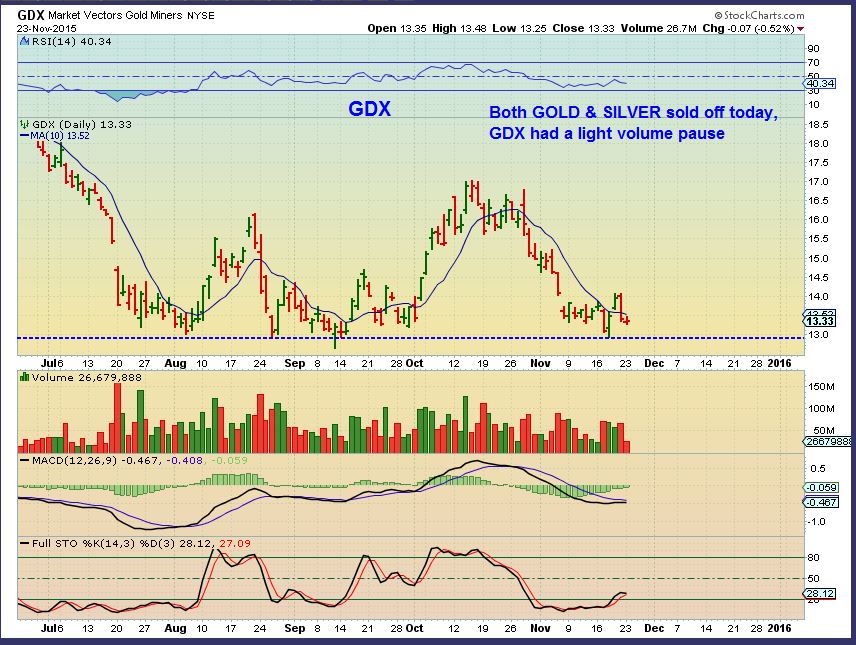Click the 0.5 MACD axis label
This screenshot has width=856, height=645.
pos(818,469)
